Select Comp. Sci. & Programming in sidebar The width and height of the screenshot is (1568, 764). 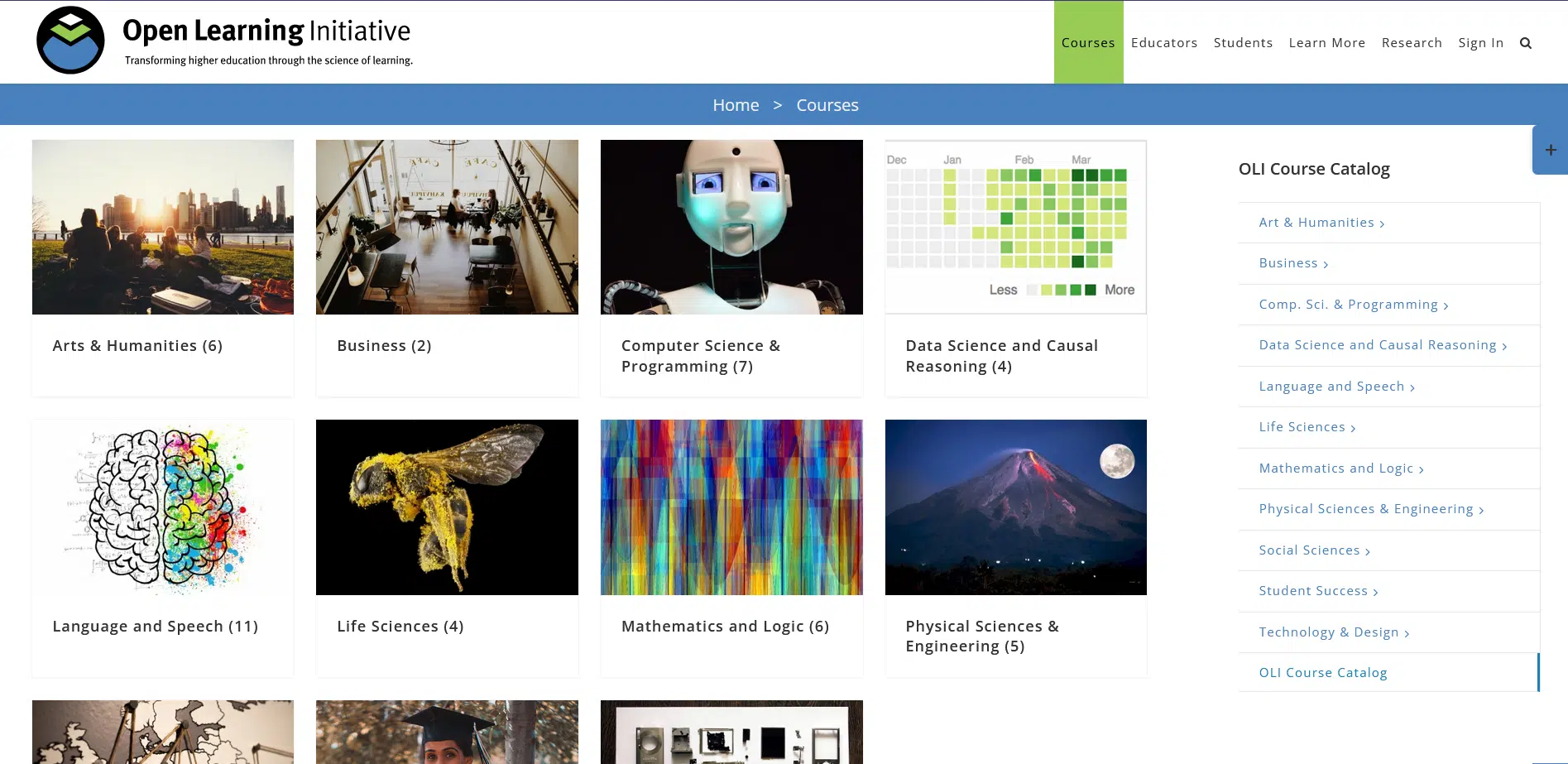[1354, 305]
